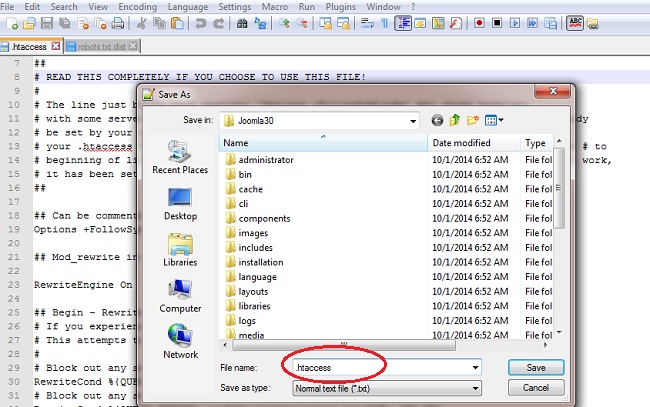This screenshot has height=407, width=650.
Task: Open the Plugins menu
Action: (340, 7)
